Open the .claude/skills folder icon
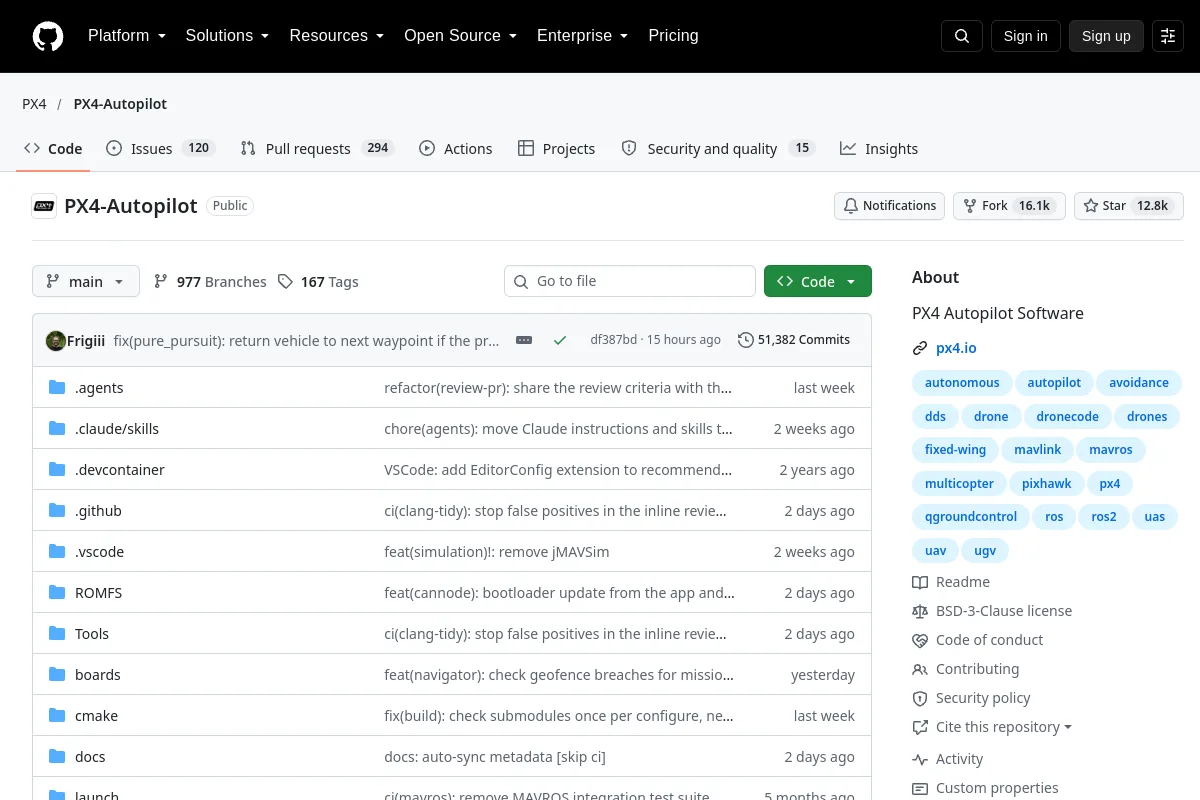 tap(57, 429)
